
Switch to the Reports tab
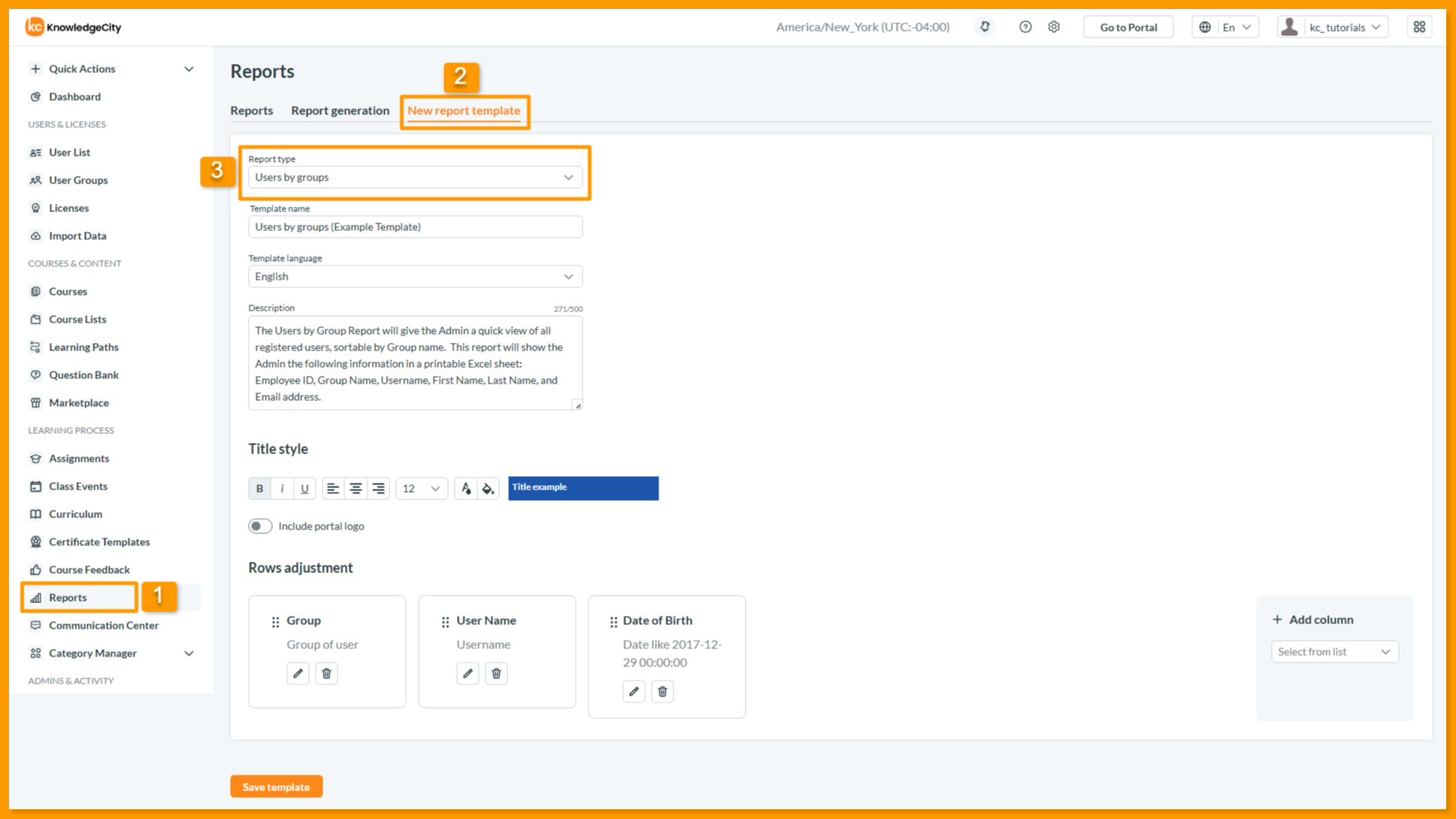(x=252, y=111)
